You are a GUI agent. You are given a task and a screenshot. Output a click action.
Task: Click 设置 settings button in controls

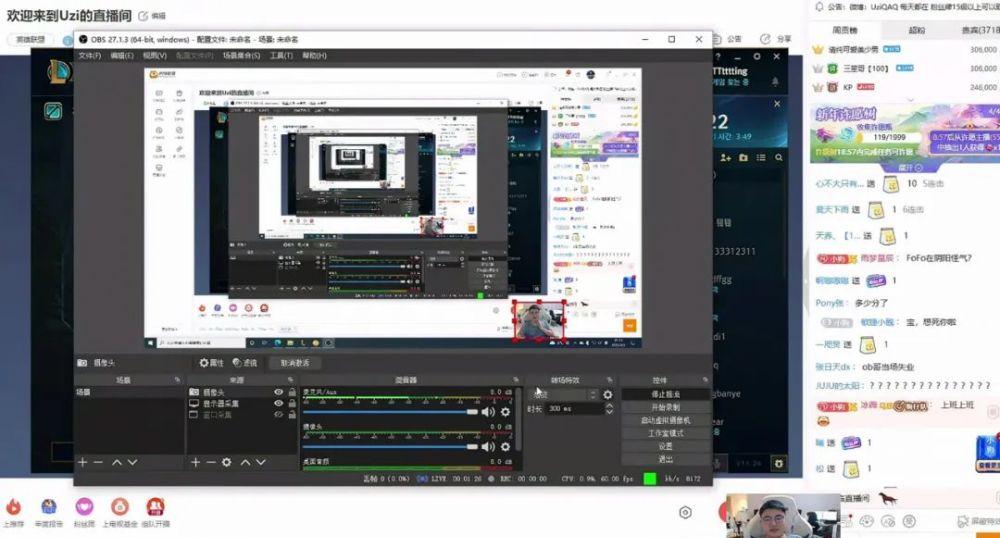(665, 446)
